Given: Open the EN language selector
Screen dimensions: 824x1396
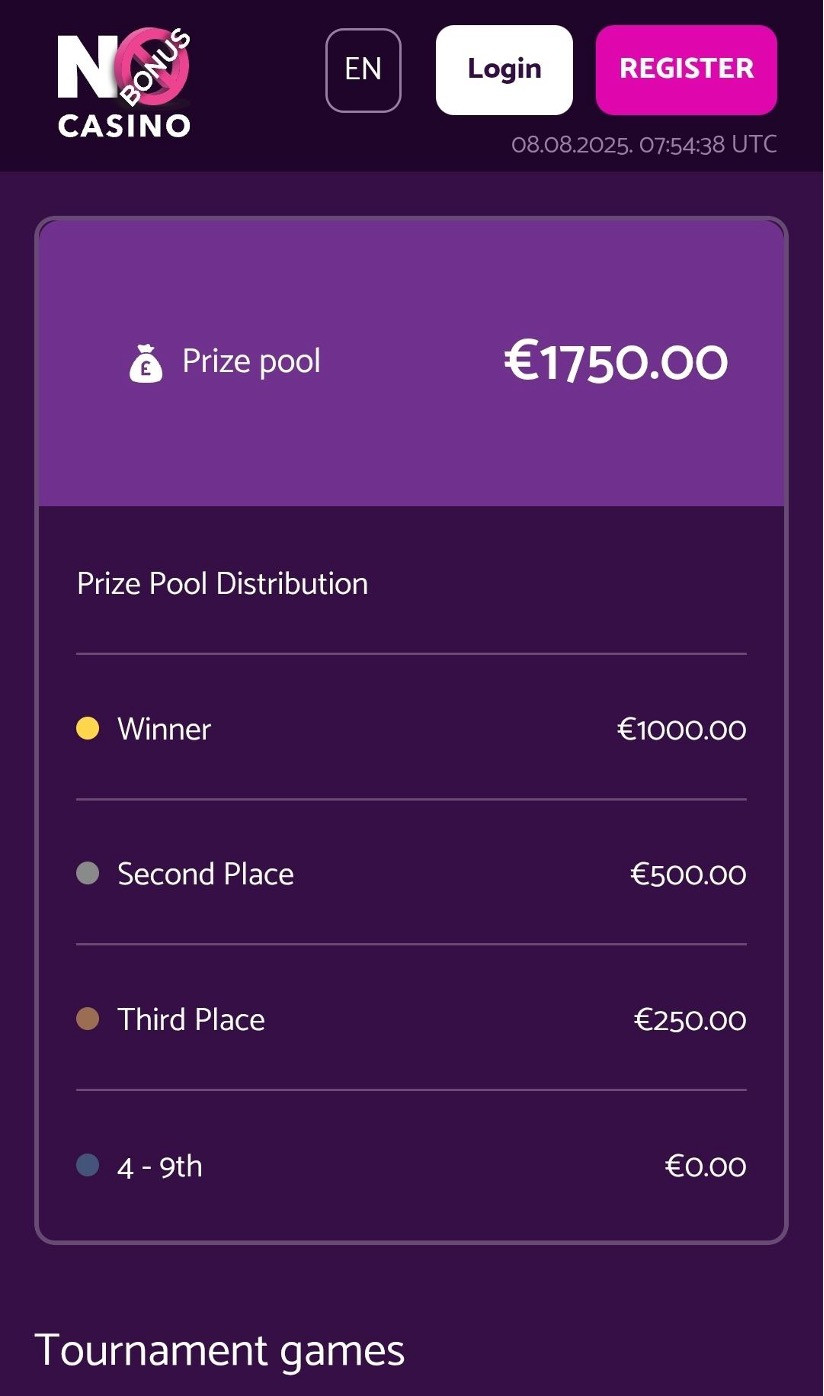Looking at the screenshot, I should pos(363,70).
